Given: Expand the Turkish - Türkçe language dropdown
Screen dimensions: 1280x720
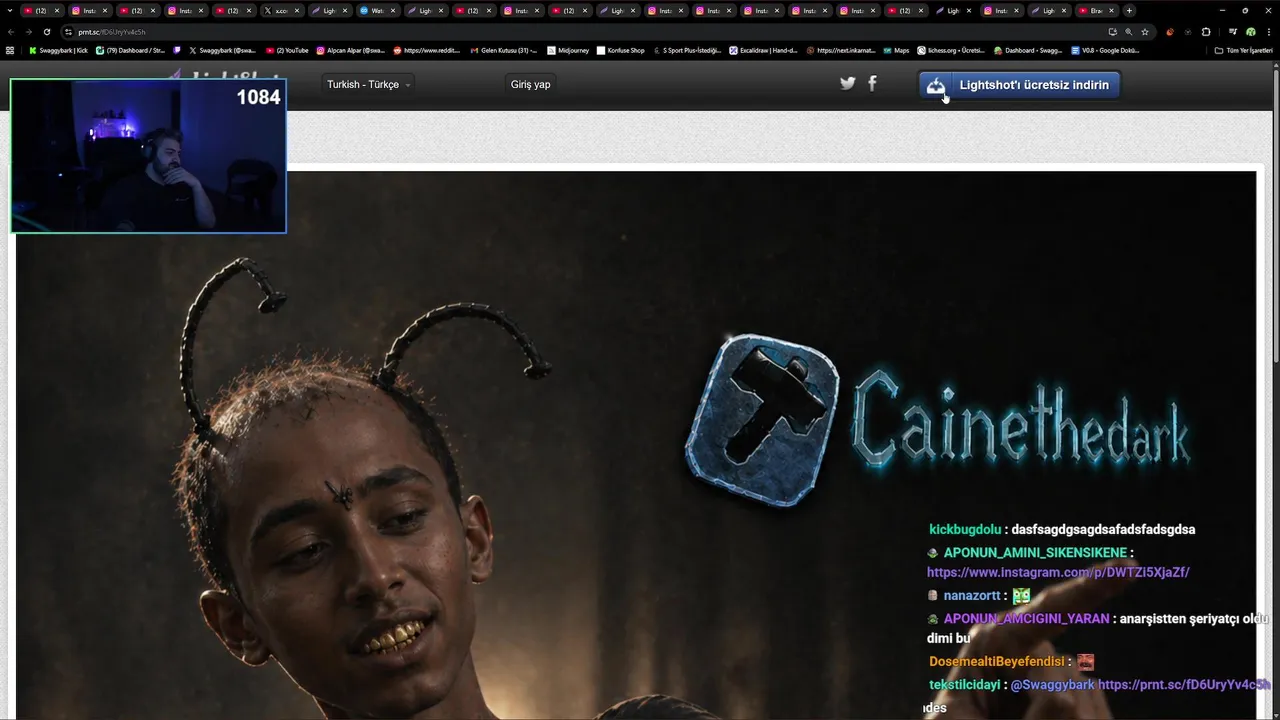Looking at the screenshot, I should click(x=368, y=84).
